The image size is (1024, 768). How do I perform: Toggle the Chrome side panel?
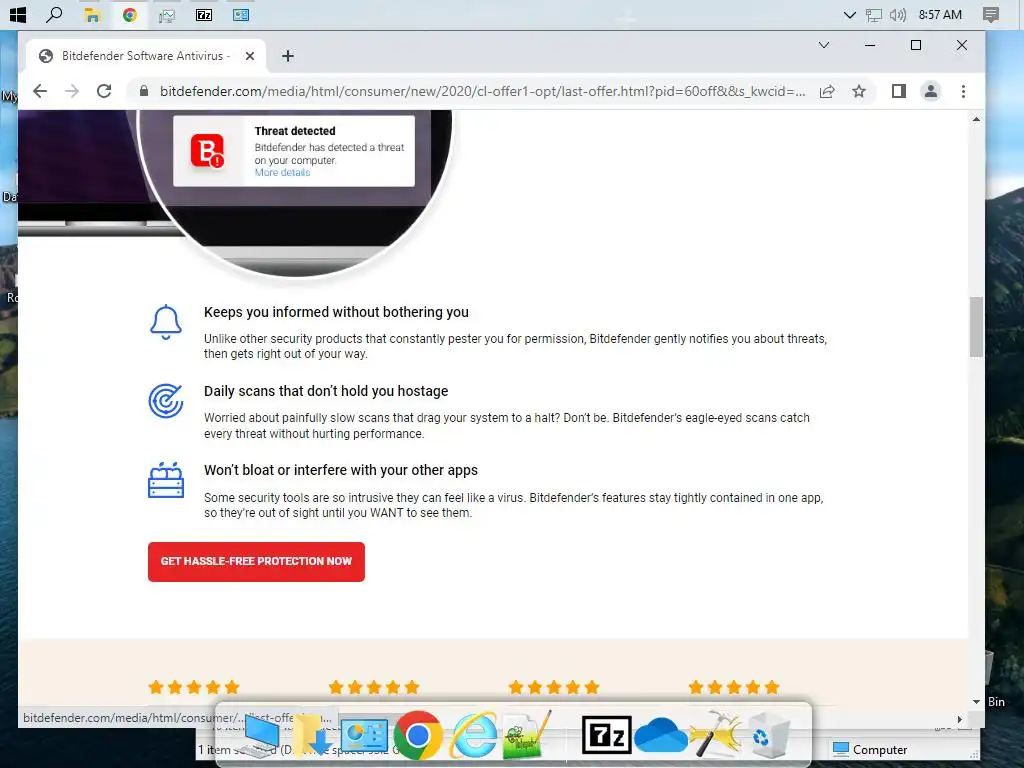[x=899, y=91]
